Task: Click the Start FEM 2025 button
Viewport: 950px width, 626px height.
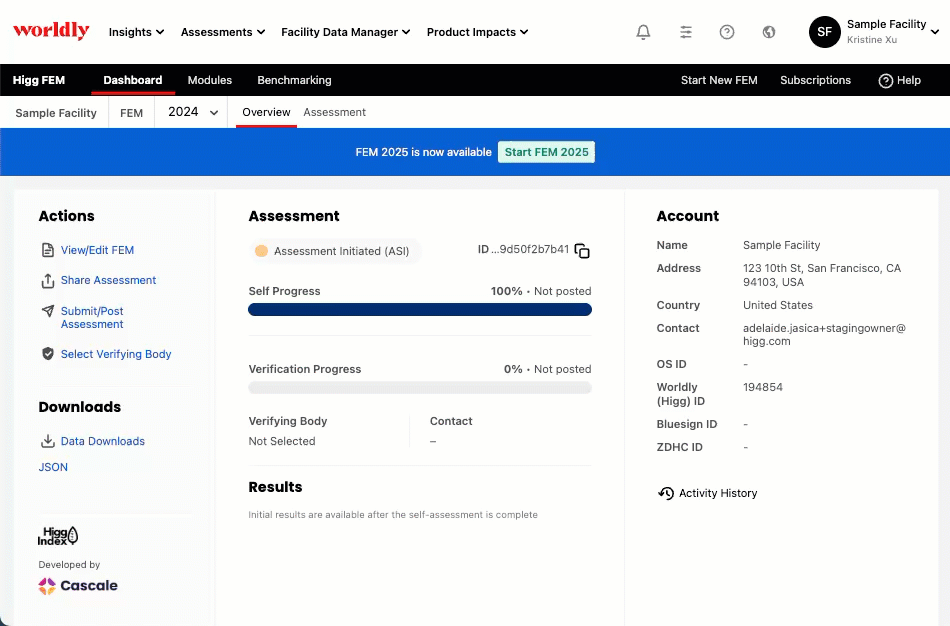Action: point(546,152)
